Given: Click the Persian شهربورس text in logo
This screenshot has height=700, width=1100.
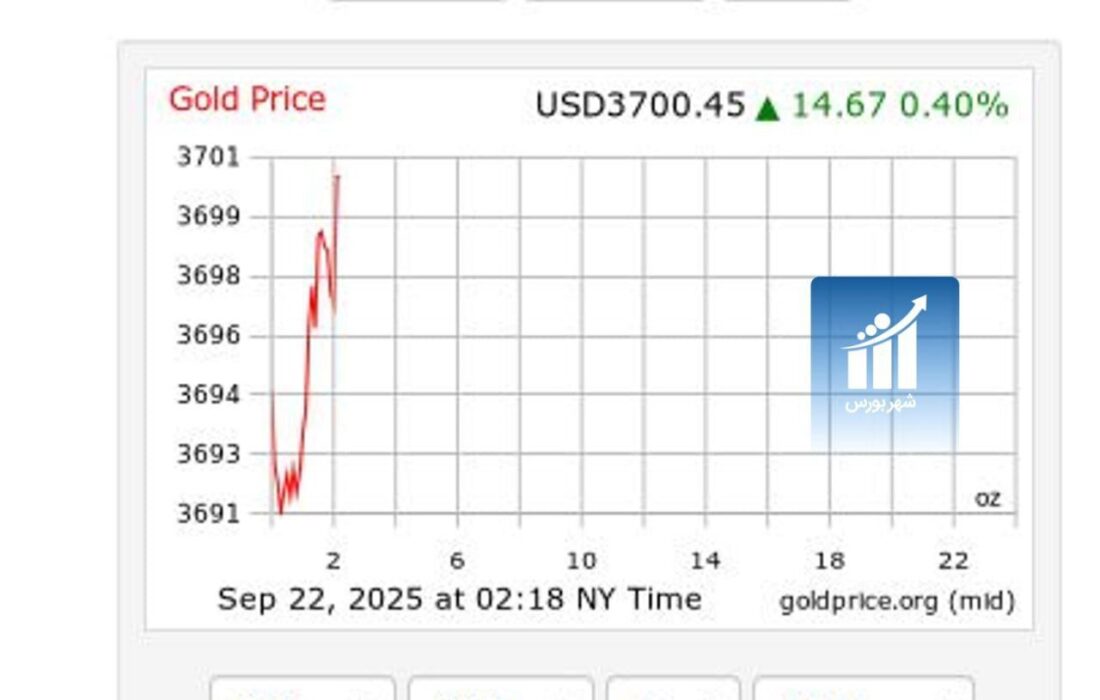Looking at the screenshot, I should (x=880, y=403).
